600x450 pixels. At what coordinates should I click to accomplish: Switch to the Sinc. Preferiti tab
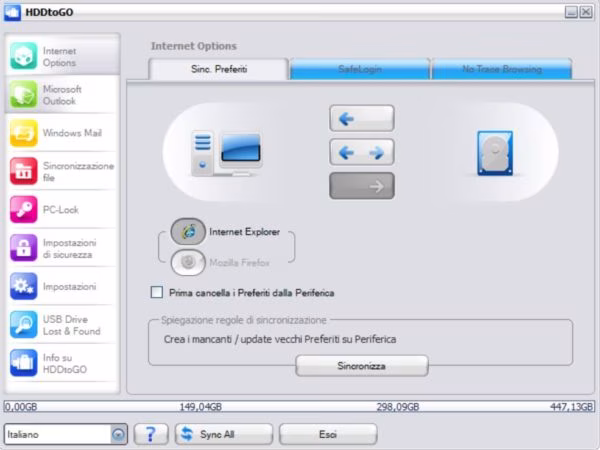[x=218, y=69]
